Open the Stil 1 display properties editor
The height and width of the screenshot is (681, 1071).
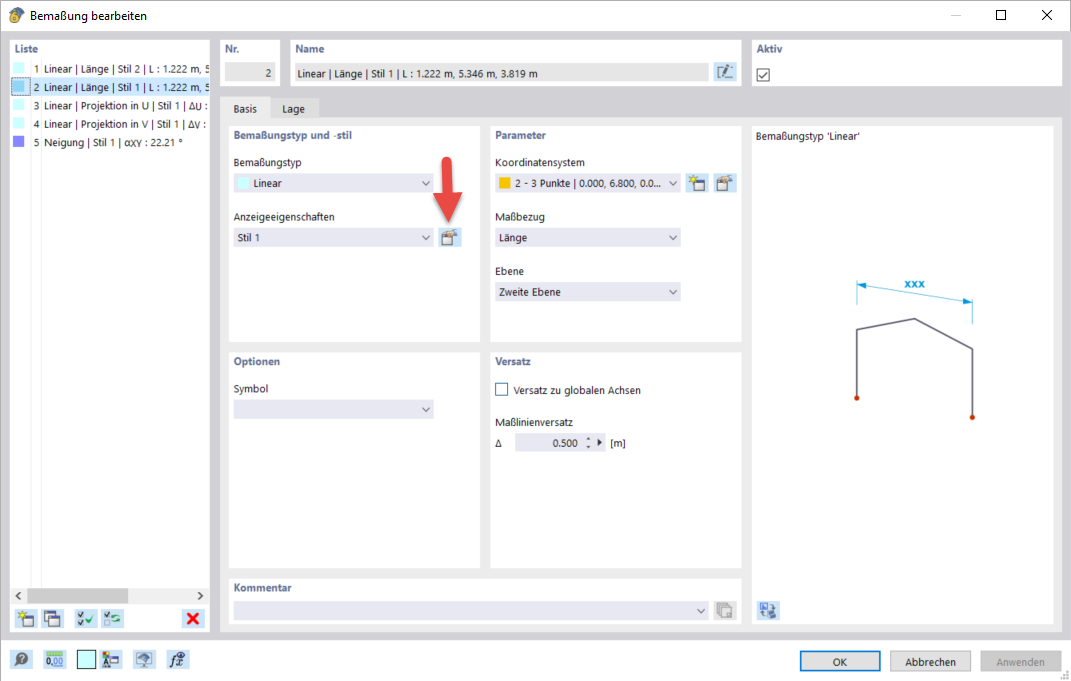pos(450,237)
